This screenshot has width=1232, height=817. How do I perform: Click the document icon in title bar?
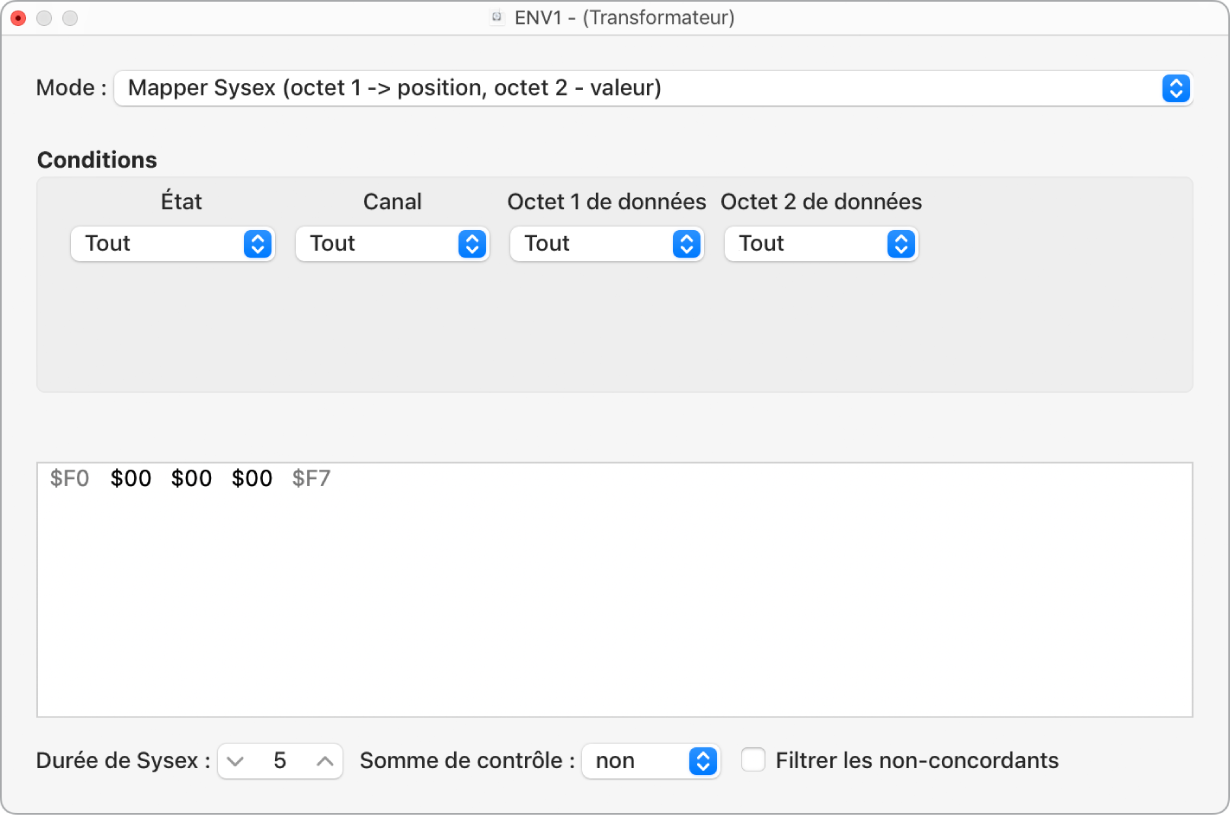click(497, 18)
